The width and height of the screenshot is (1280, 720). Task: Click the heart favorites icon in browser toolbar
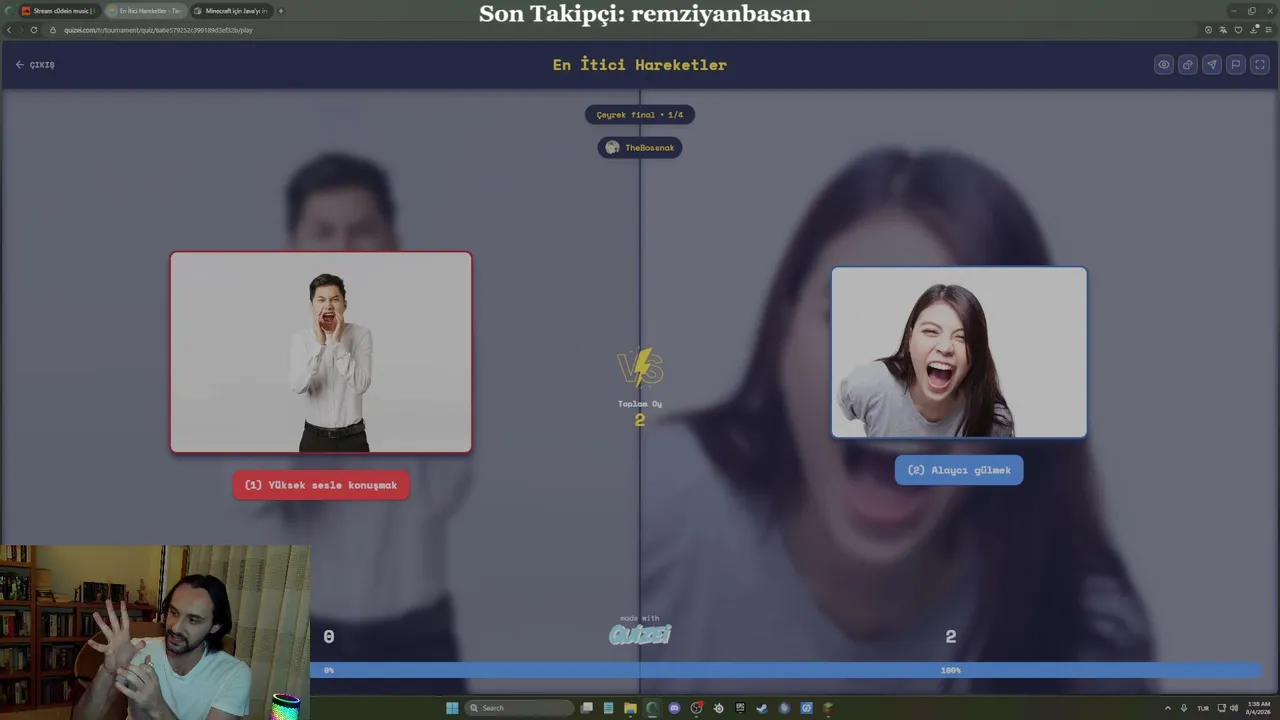click(1239, 30)
